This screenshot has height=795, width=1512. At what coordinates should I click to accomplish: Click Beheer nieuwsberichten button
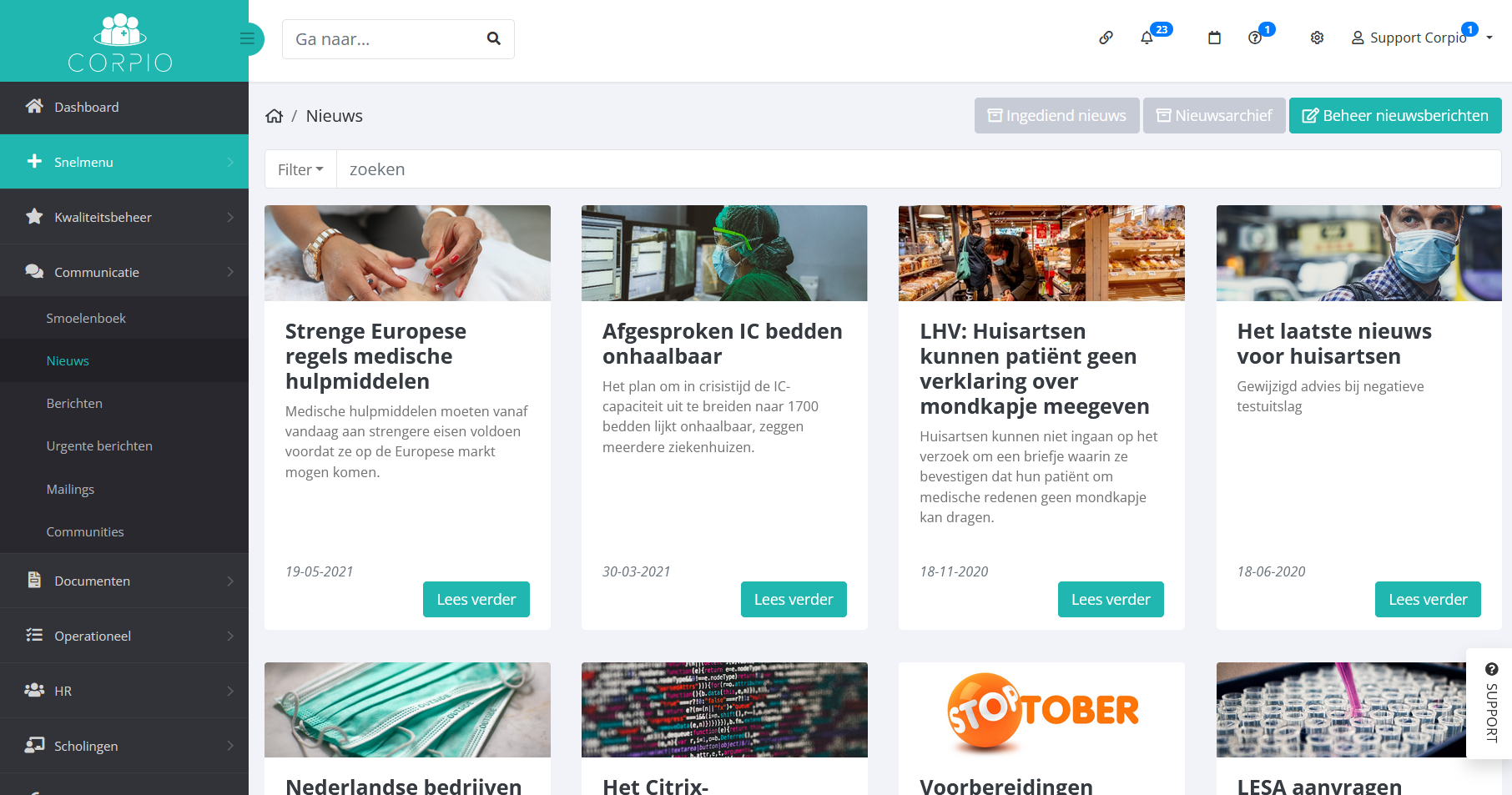1395,116
